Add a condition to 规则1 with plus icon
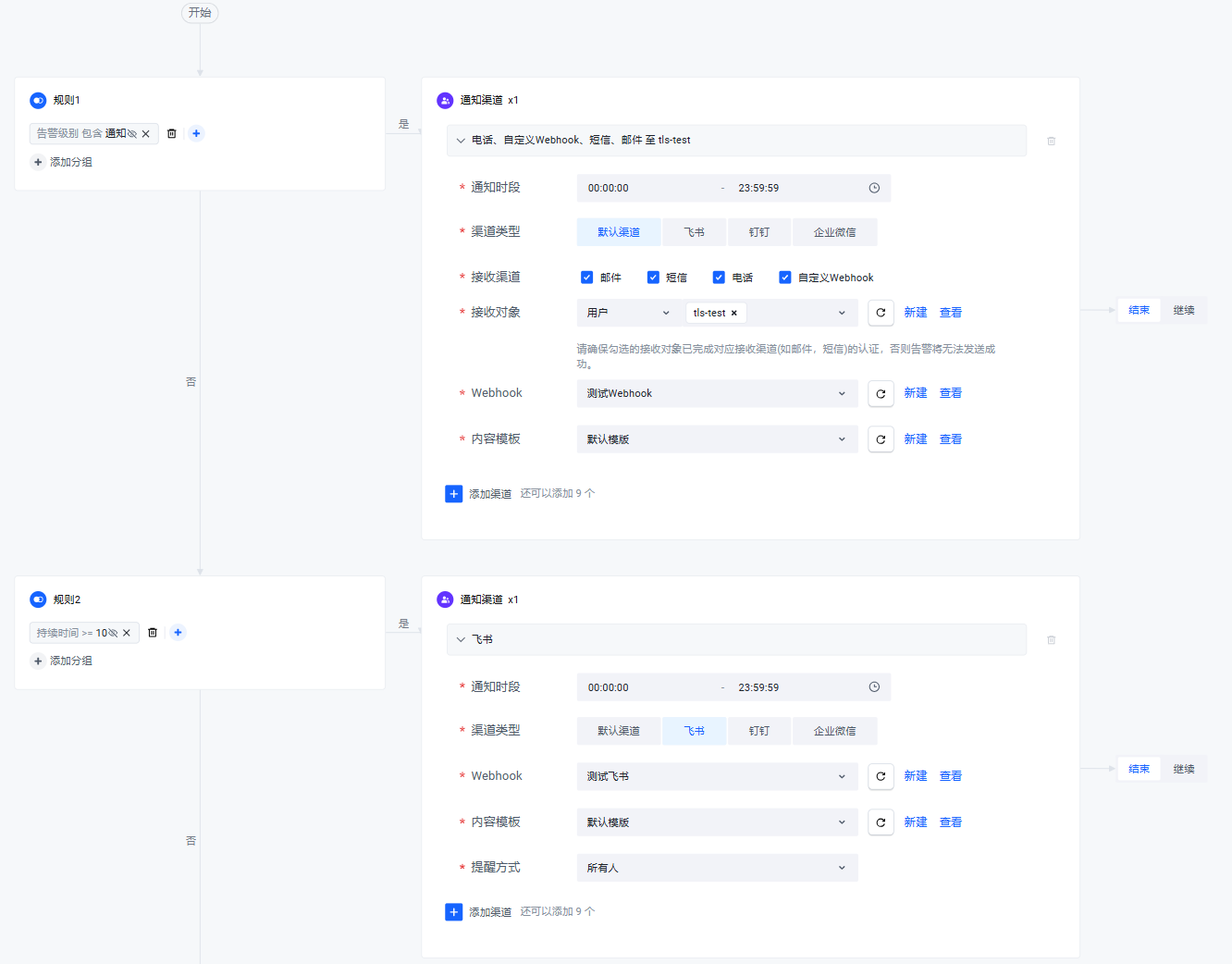Viewport: 1232px width, 964px height. pos(196,133)
